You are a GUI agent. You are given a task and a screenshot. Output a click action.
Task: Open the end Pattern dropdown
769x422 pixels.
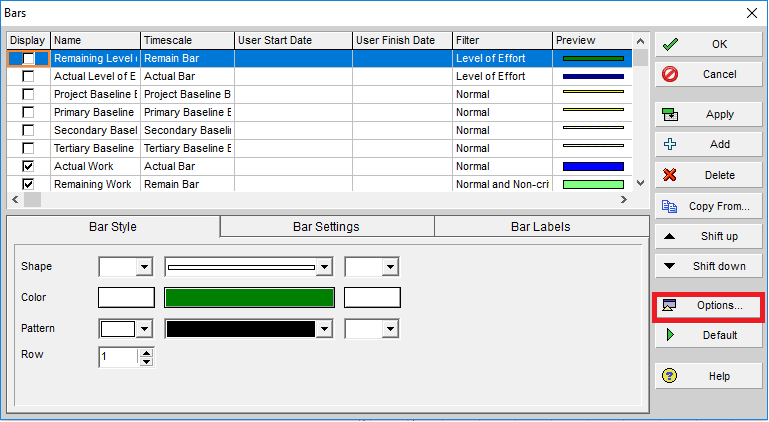(x=390, y=329)
